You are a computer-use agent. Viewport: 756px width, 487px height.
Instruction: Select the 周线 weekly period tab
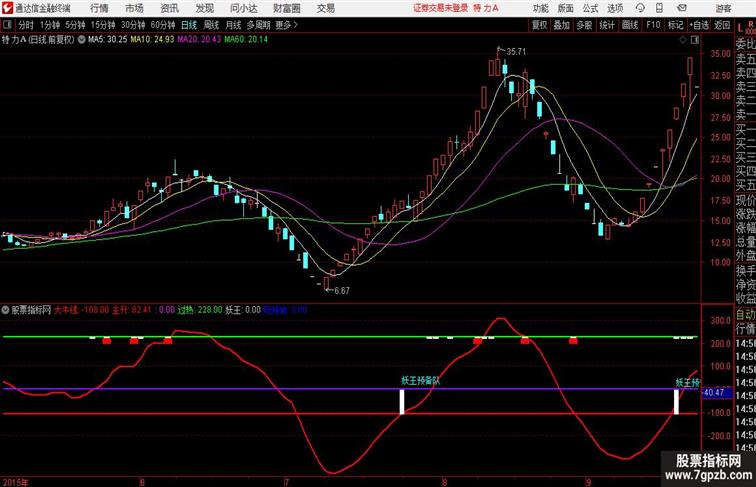(x=211, y=25)
